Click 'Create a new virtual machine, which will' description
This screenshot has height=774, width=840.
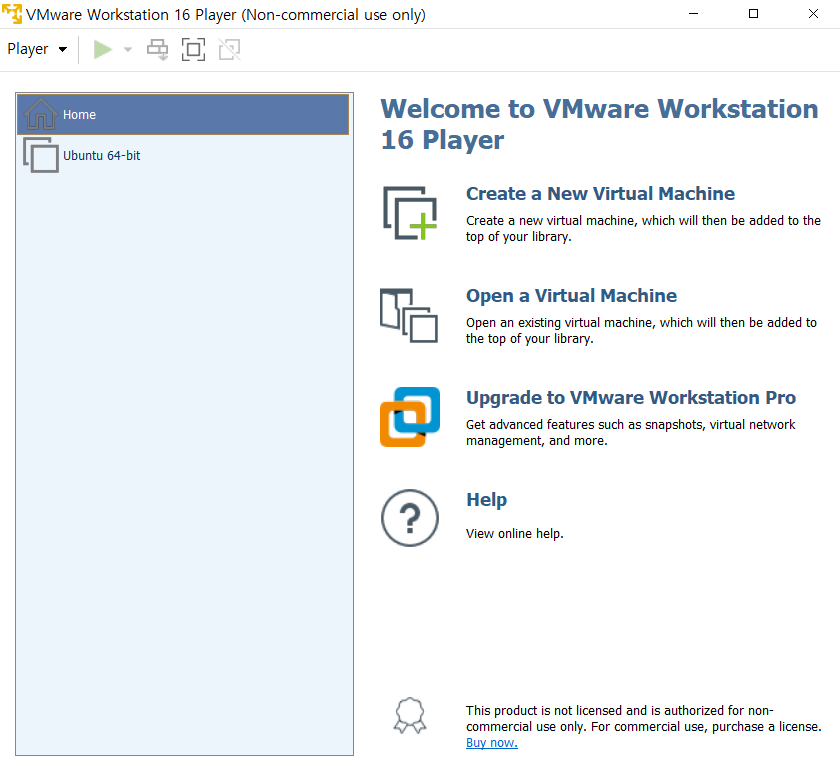click(643, 229)
